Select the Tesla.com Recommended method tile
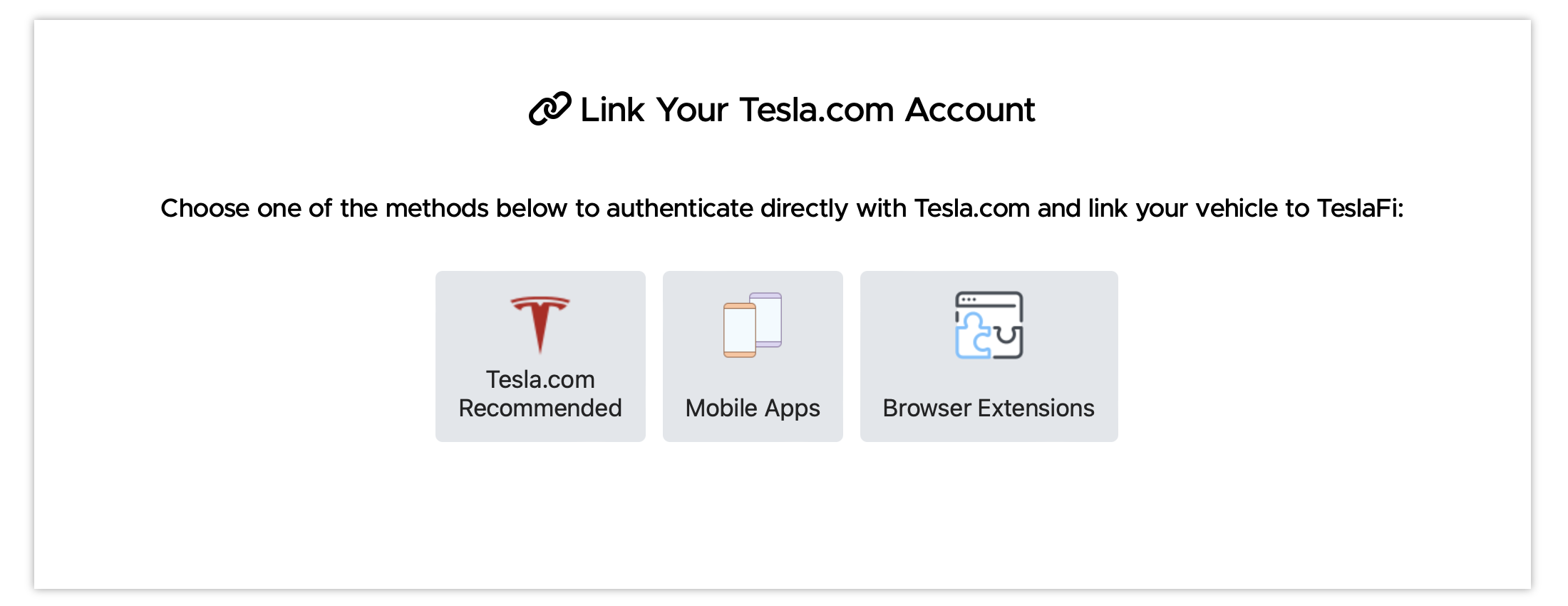This screenshot has width=1568, height=606. tap(540, 356)
